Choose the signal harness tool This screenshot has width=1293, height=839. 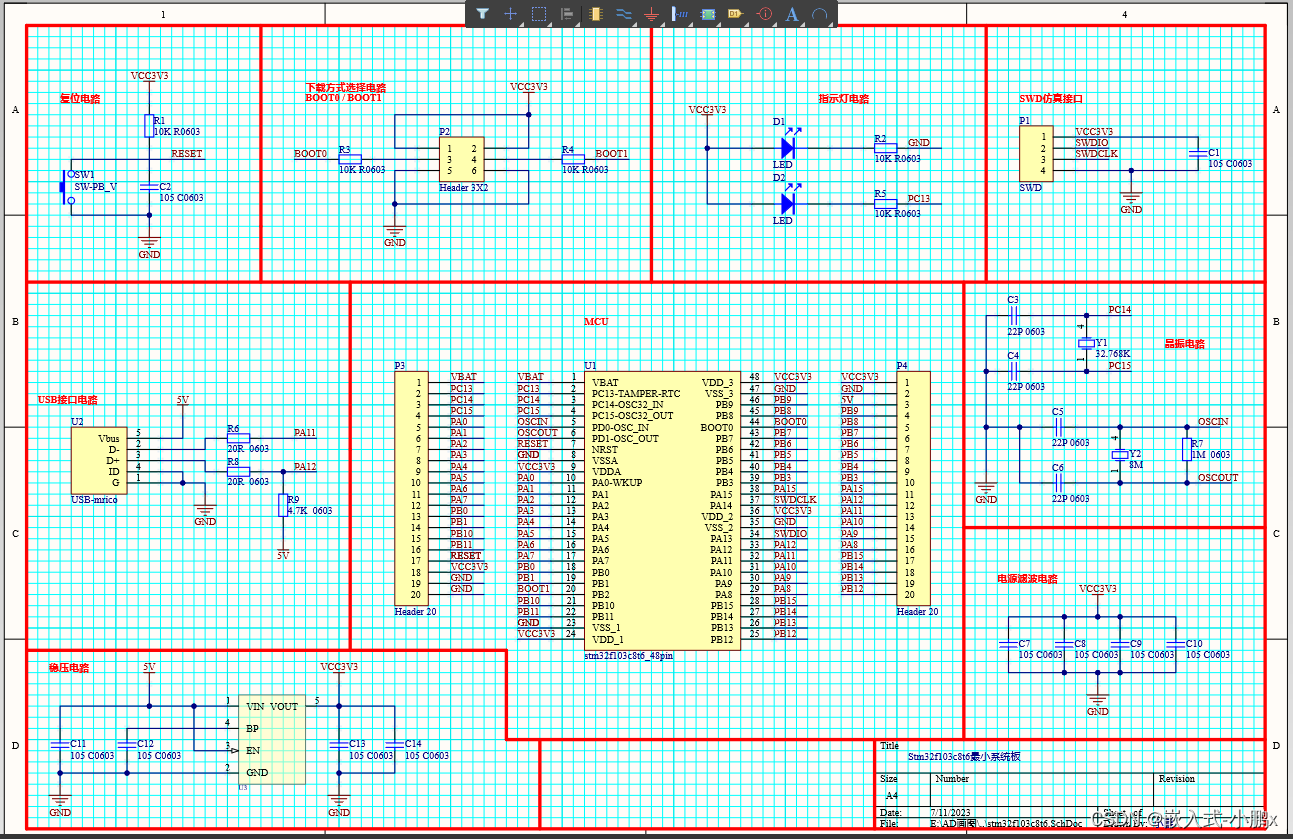tap(680, 14)
